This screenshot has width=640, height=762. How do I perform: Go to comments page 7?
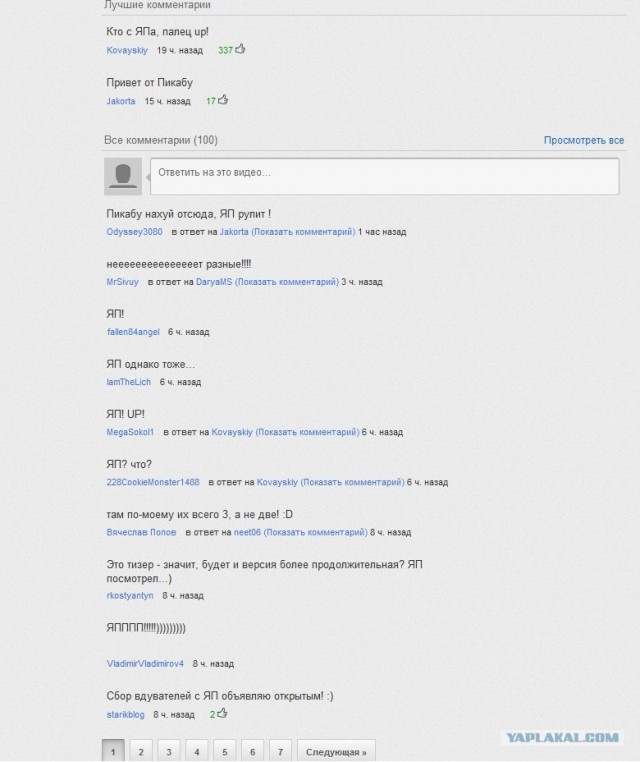(x=280, y=751)
